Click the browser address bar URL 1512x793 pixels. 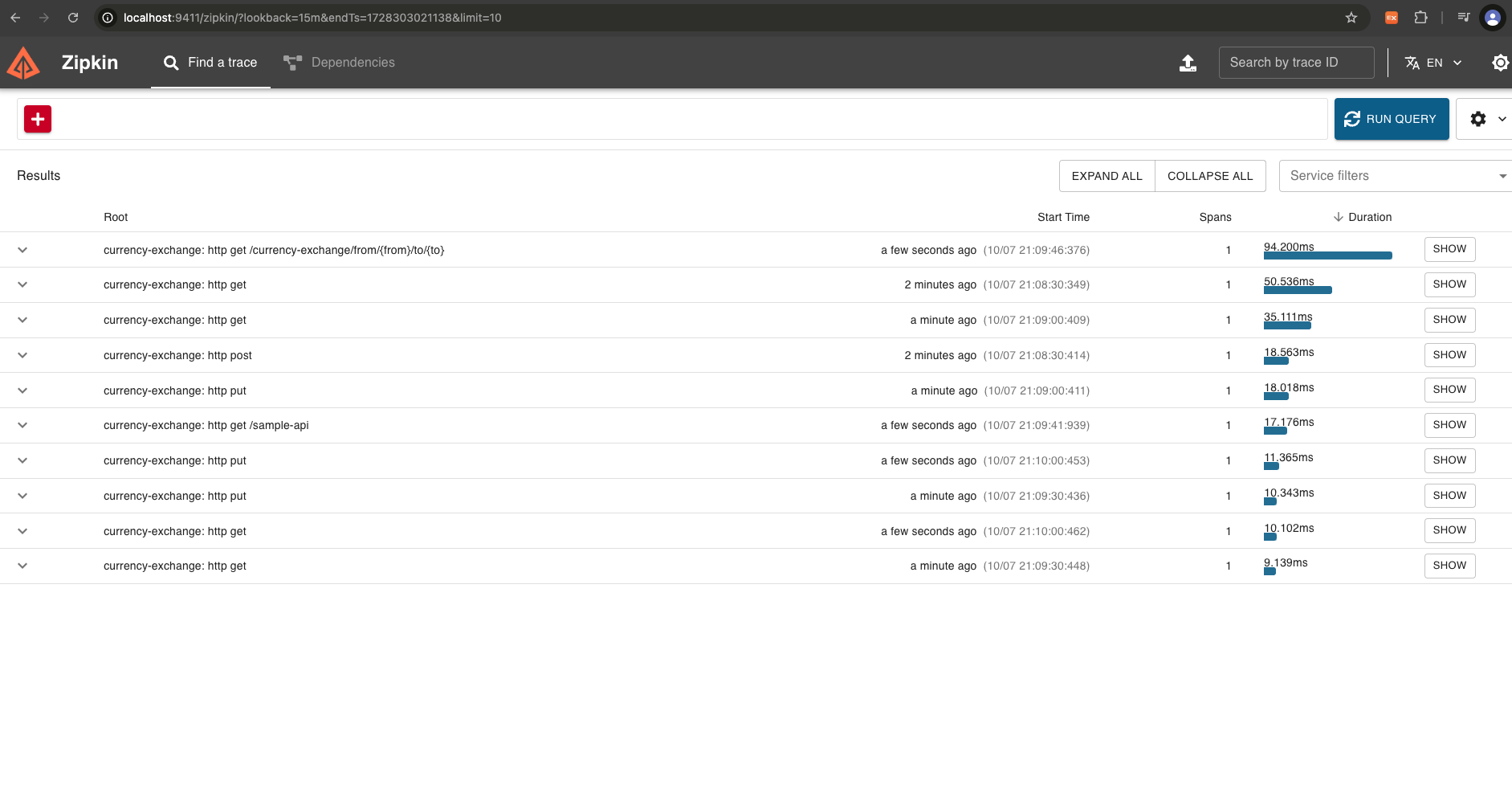point(312,18)
